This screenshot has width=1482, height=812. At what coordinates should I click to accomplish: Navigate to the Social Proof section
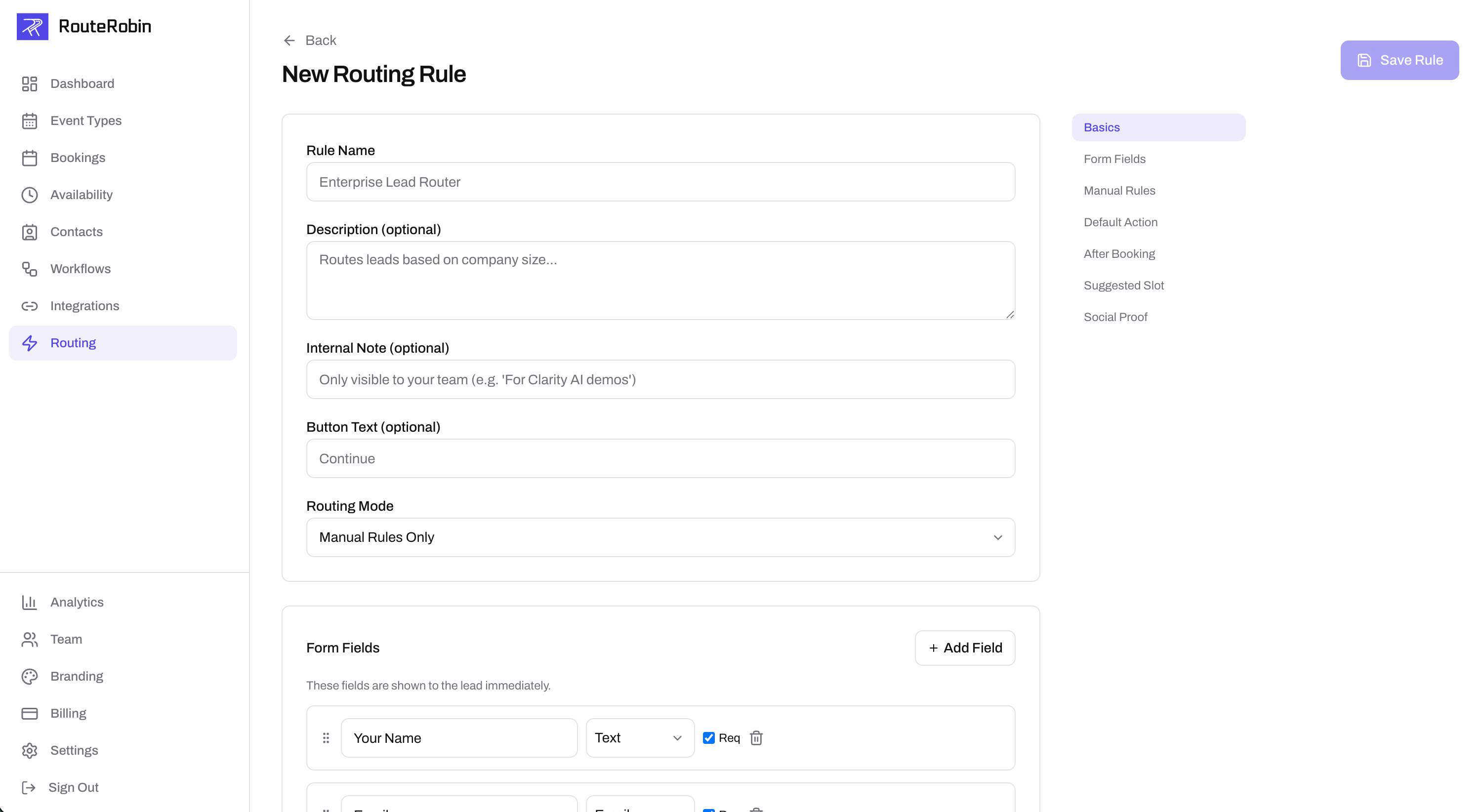pos(1115,316)
